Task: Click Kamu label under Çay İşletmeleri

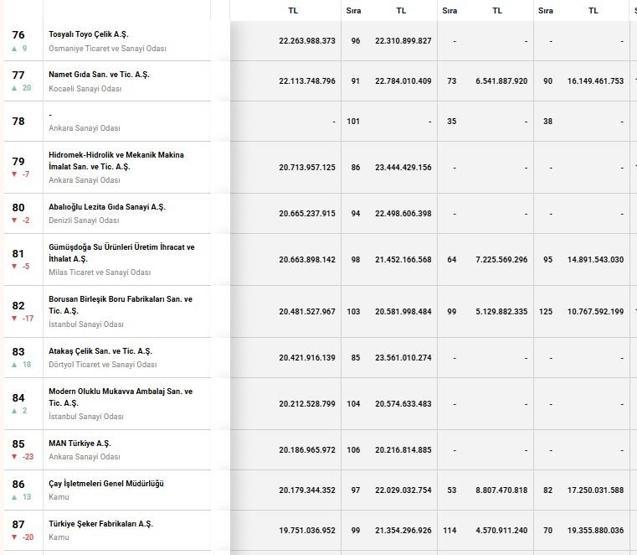Action: click(x=58, y=497)
